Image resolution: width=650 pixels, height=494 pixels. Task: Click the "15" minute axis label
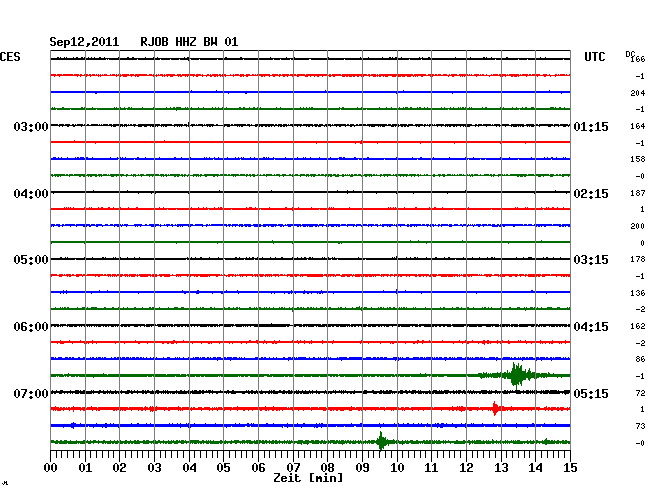point(570,467)
